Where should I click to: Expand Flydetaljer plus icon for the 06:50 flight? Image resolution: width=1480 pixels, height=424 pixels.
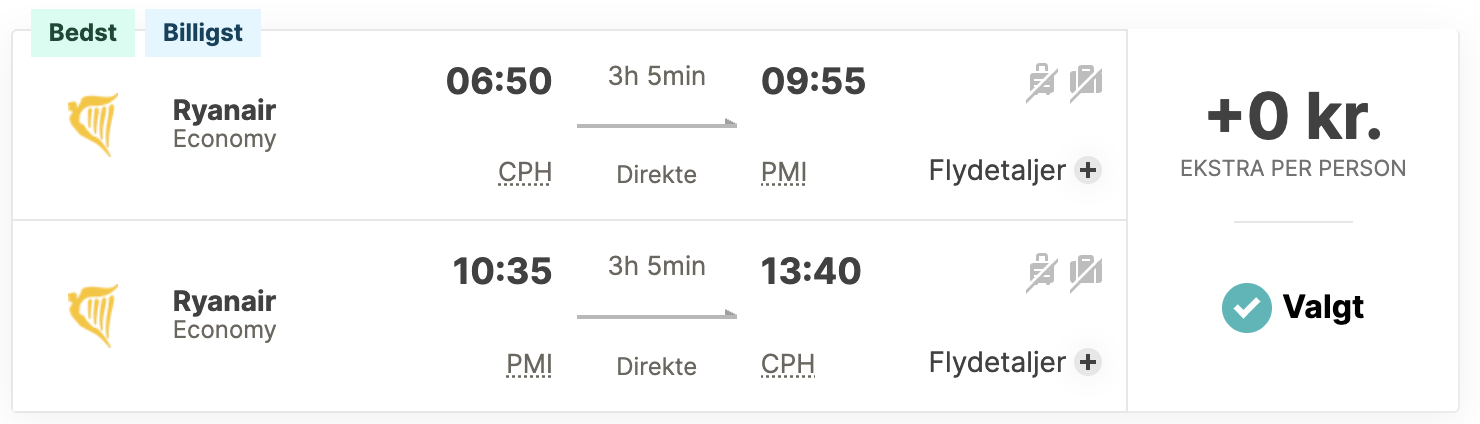[x=1088, y=171]
